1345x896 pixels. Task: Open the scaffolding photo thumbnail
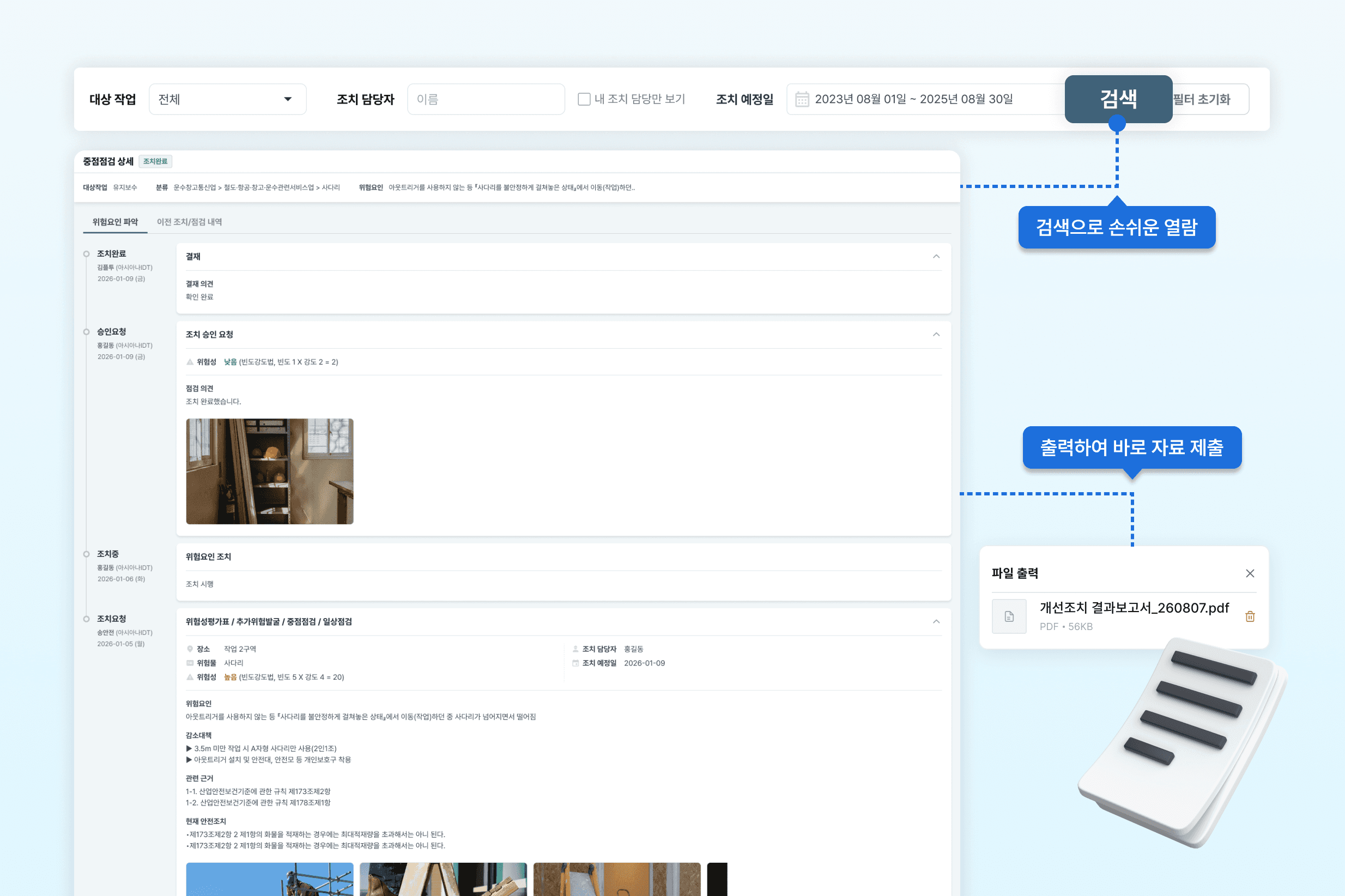(270, 880)
